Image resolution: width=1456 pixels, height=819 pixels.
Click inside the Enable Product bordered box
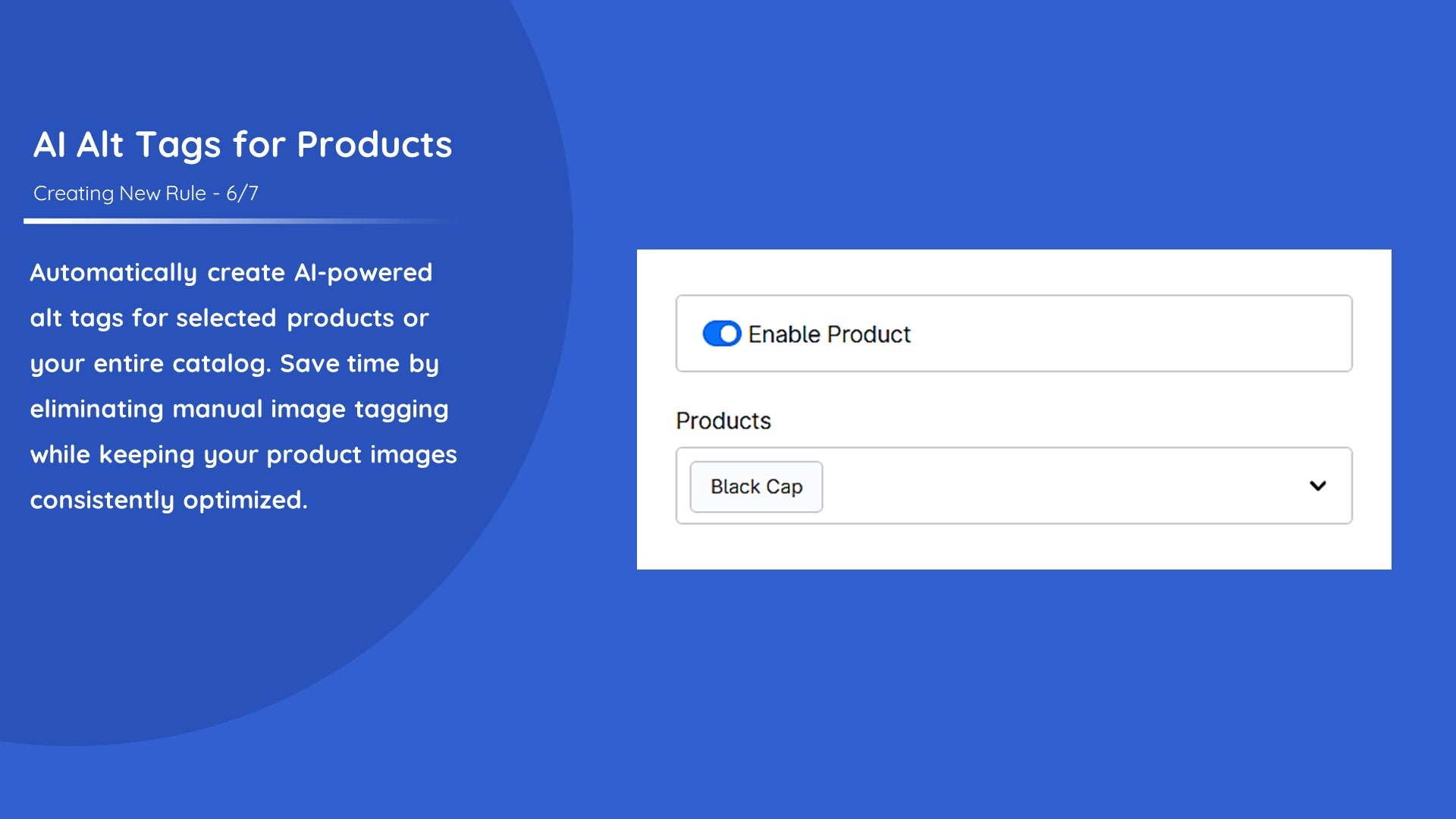[1014, 334]
